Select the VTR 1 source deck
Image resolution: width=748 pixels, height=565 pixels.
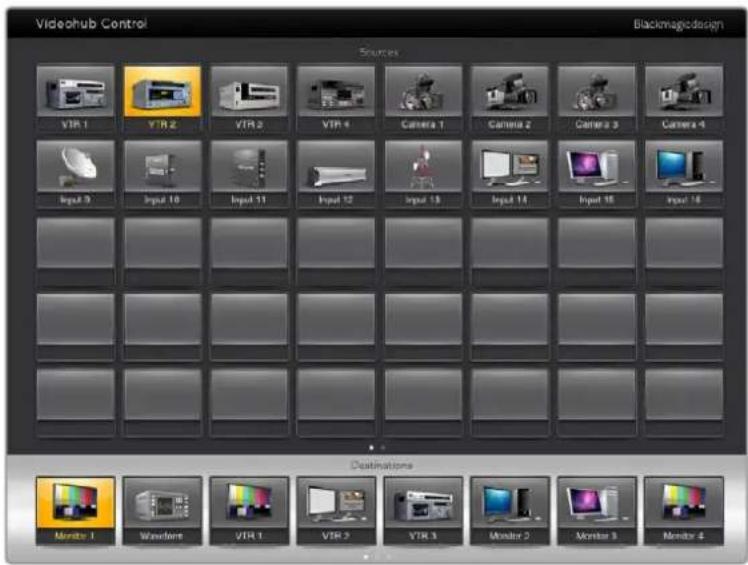coord(75,99)
